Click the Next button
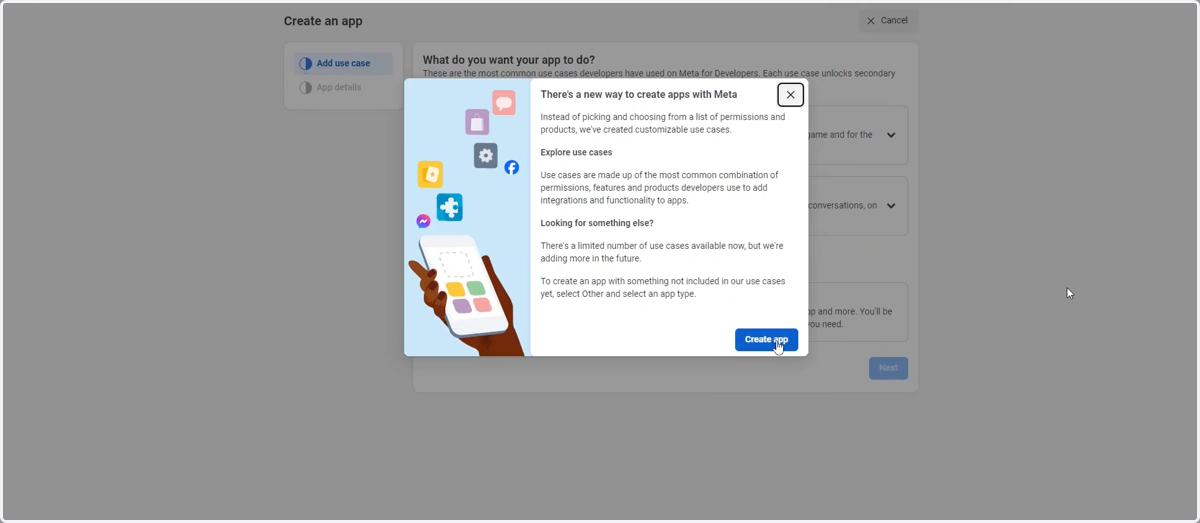This screenshot has width=1200, height=523. tap(888, 368)
